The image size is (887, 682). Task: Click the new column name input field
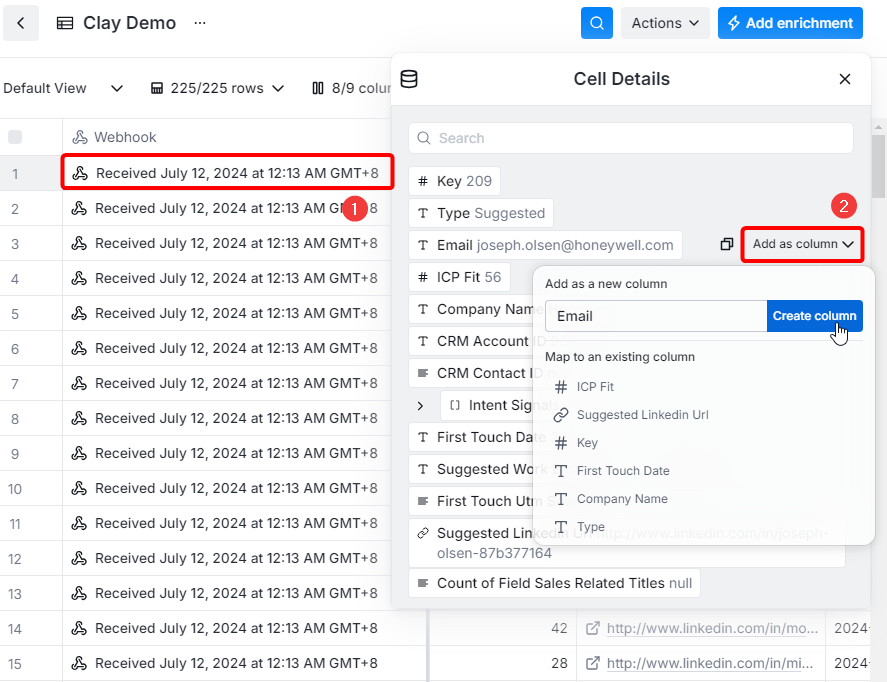(656, 316)
